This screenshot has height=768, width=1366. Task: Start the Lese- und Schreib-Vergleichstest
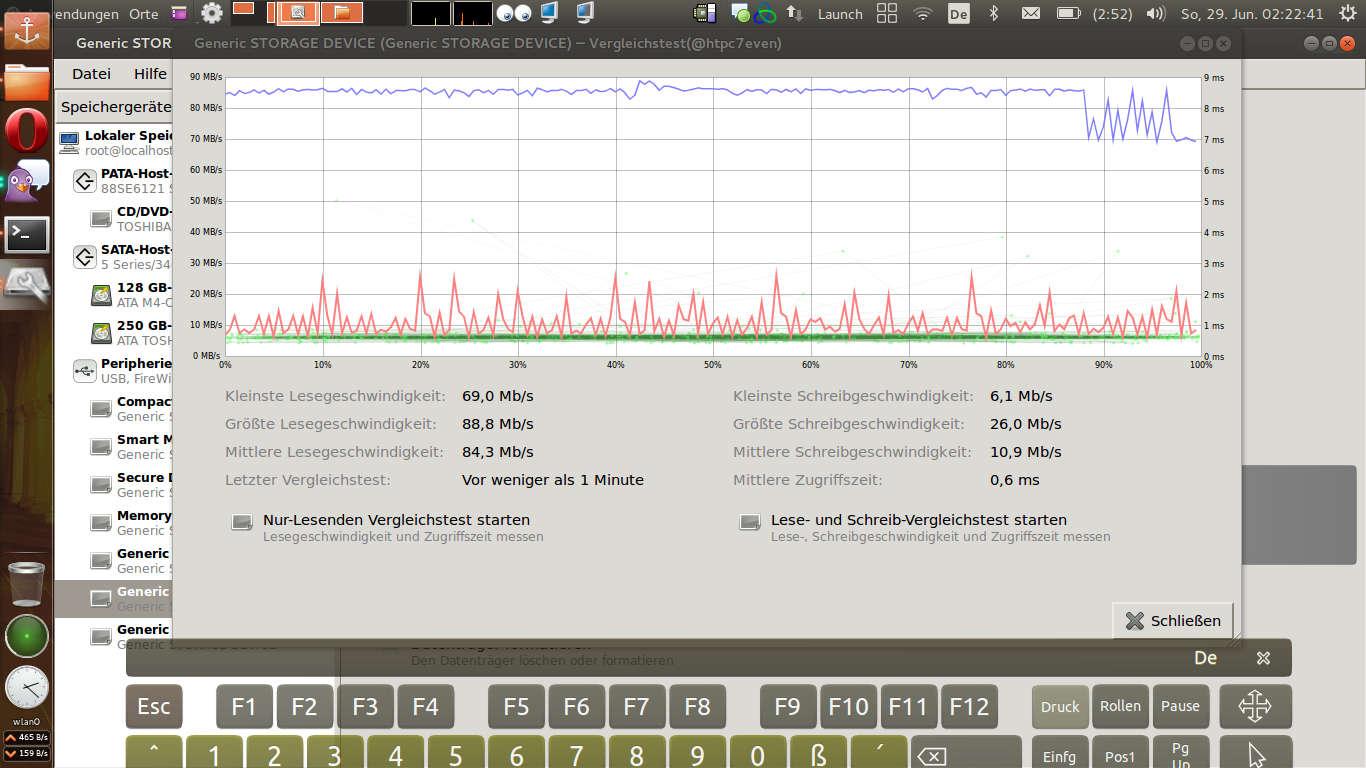[x=917, y=521]
